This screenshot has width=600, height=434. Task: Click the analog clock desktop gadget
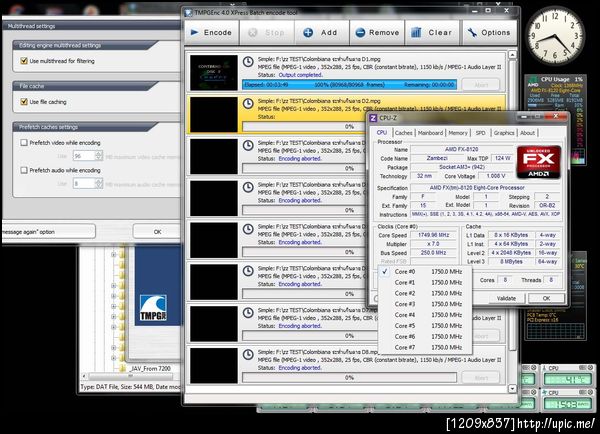pyautogui.click(x=555, y=36)
